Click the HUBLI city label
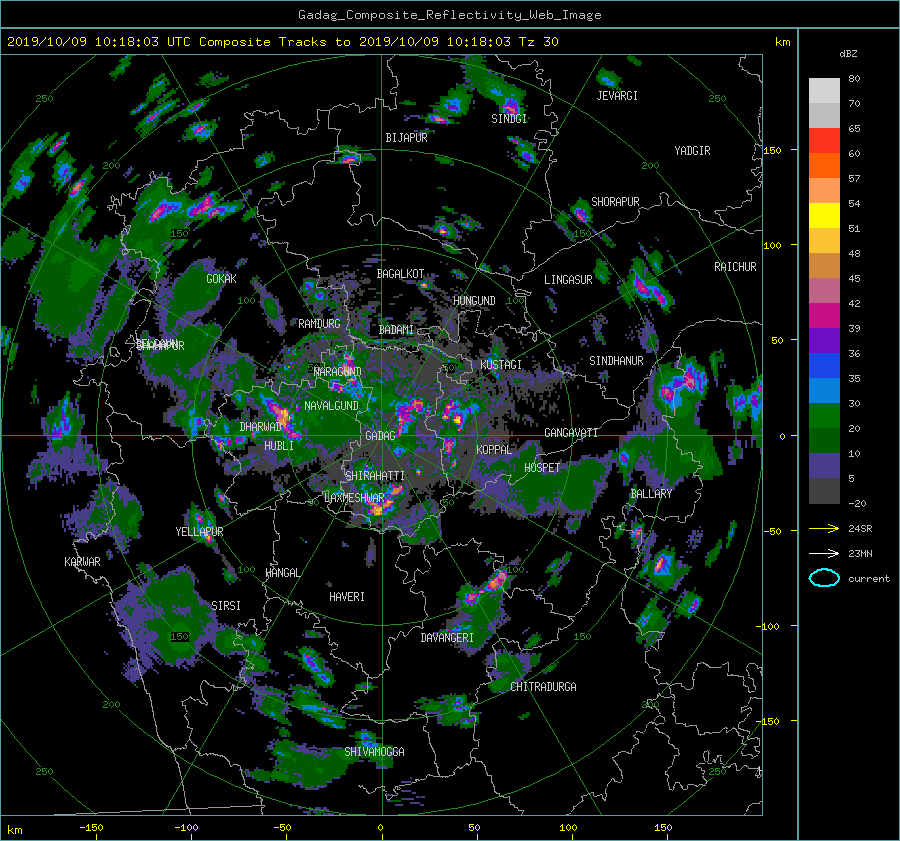The width and height of the screenshot is (900, 841). click(x=278, y=446)
